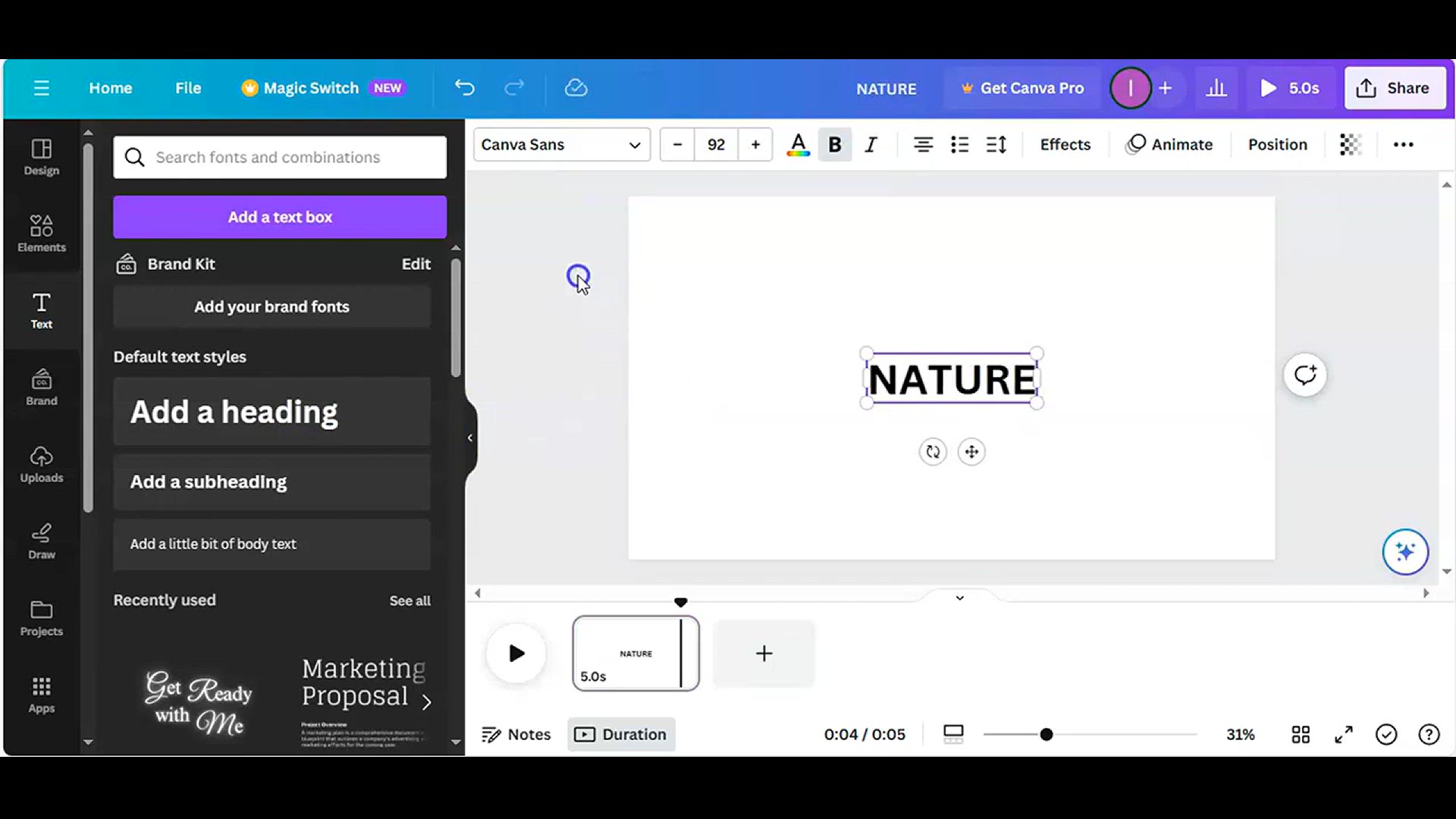Open line spacing options
The image size is (1456, 819).
point(996,144)
